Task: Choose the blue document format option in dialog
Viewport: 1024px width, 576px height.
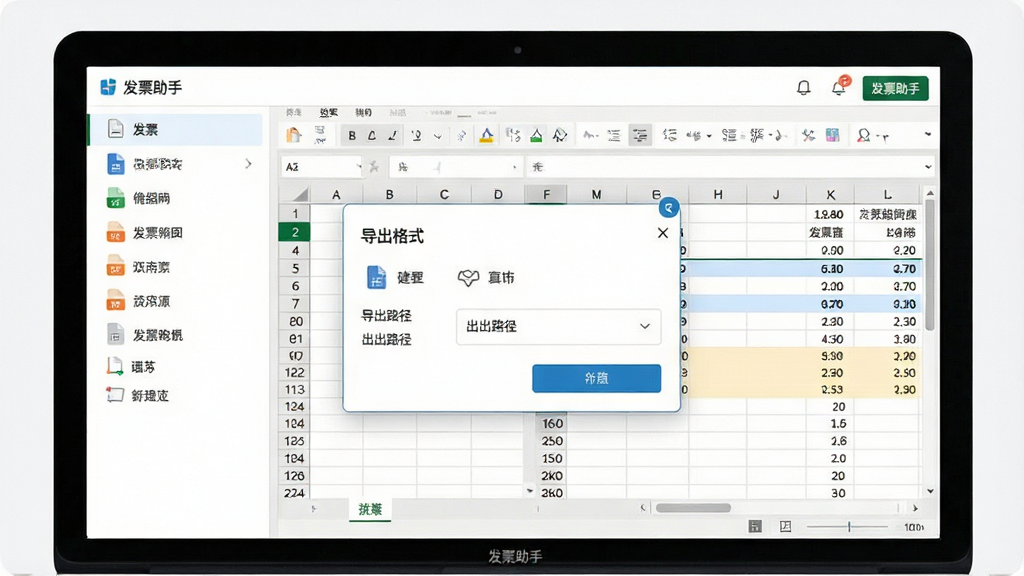Action: (395, 278)
